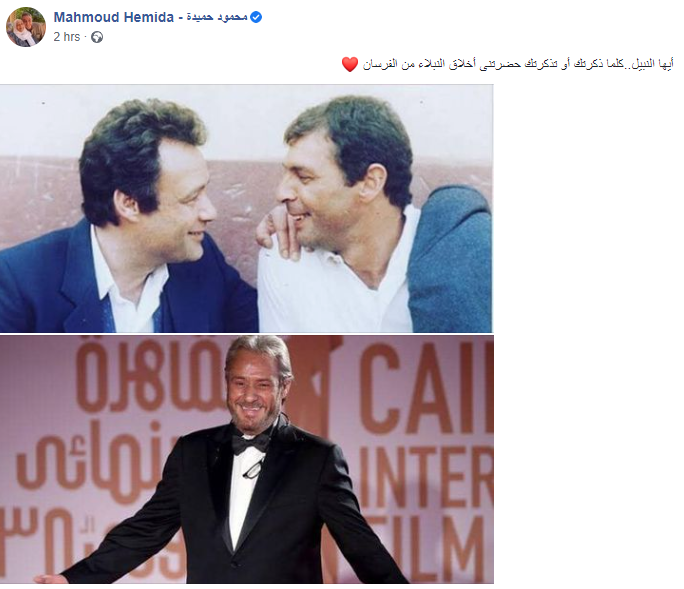Click the blue verified badge checkmark
This screenshot has height=589, width=684.
(256, 17)
